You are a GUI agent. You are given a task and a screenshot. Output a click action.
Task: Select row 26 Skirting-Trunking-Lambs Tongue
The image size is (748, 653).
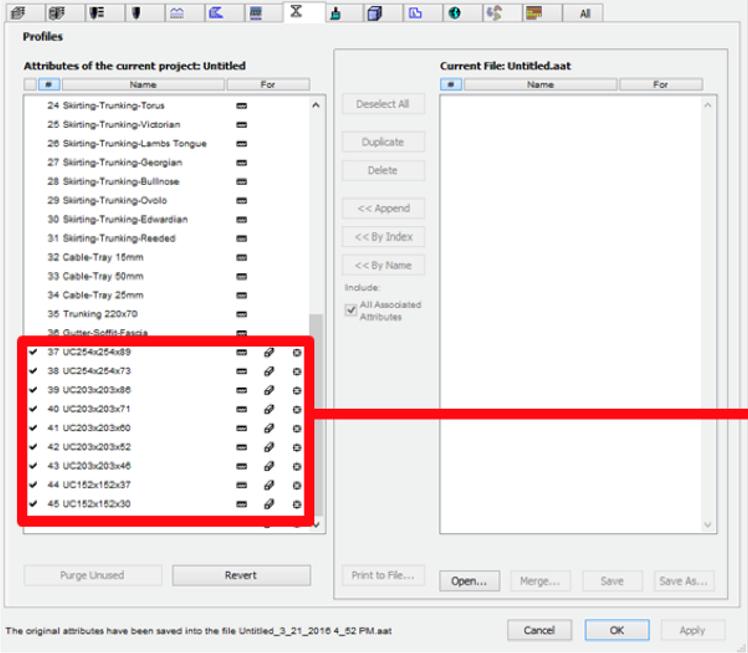167,144
